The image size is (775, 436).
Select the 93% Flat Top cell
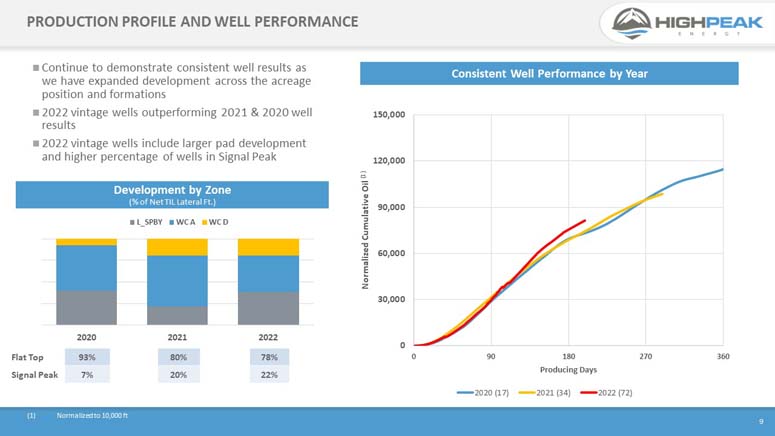tap(87, 357)
